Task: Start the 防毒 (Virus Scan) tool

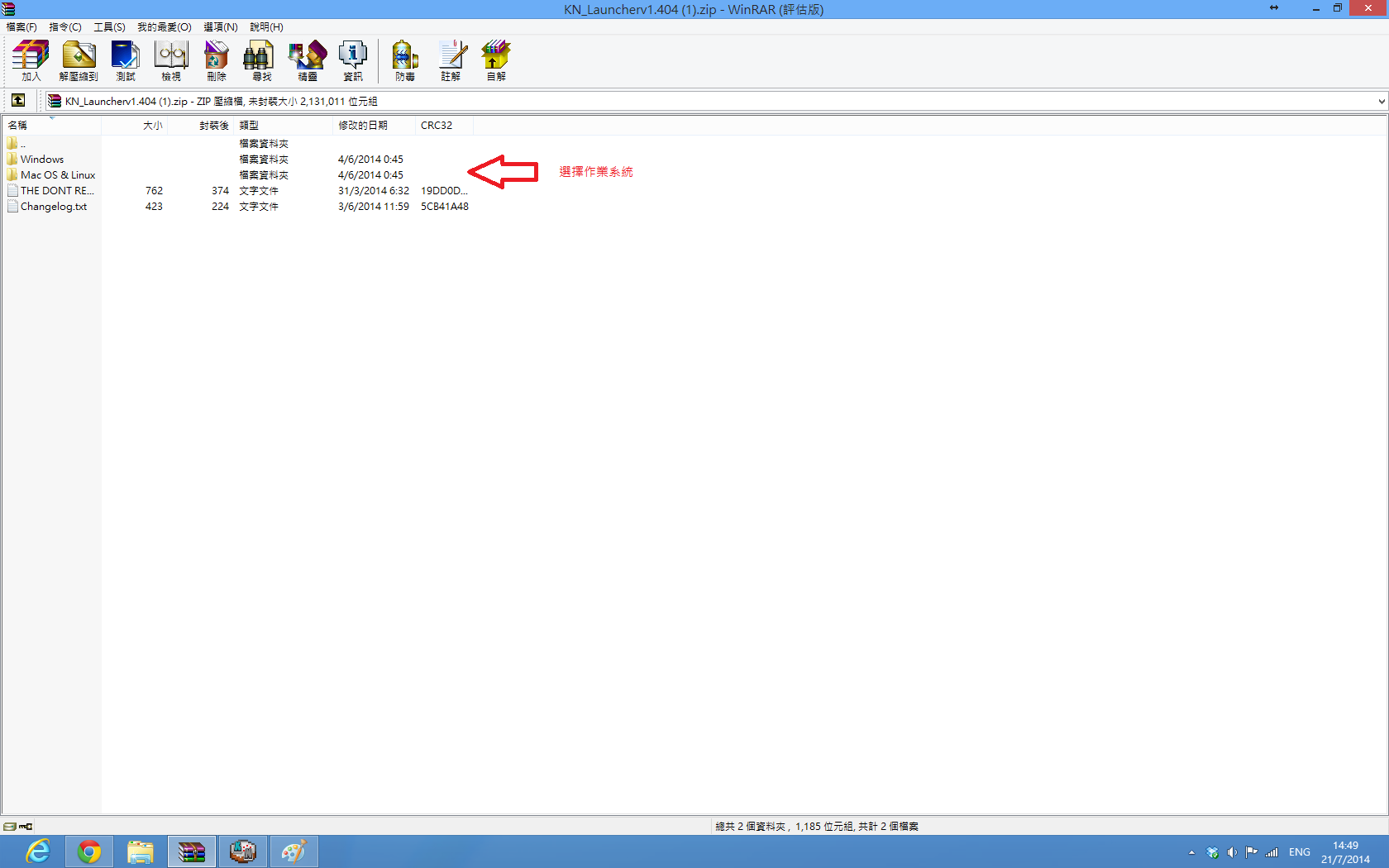Action: (405, 60)
